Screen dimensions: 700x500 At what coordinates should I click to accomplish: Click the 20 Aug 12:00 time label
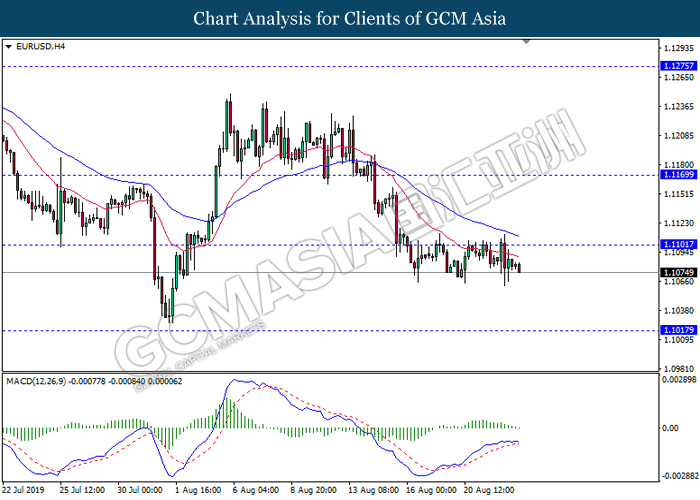489,490
